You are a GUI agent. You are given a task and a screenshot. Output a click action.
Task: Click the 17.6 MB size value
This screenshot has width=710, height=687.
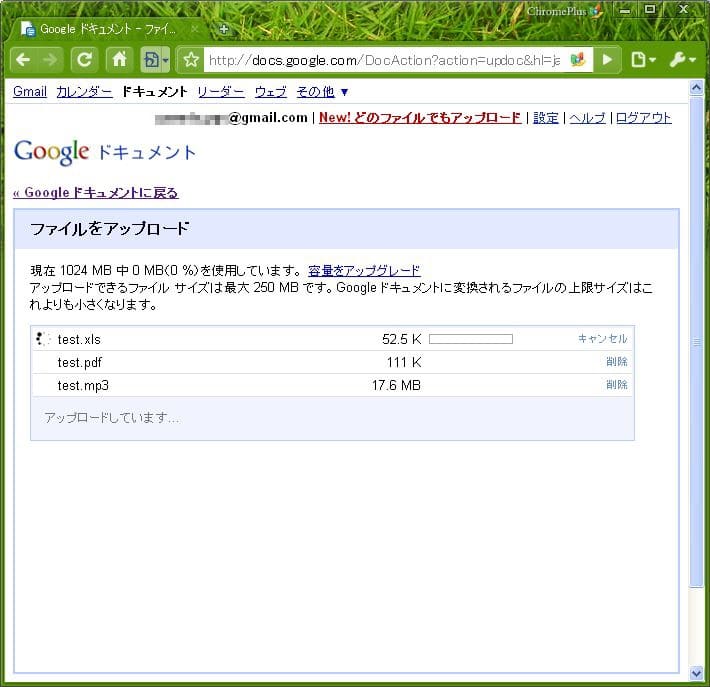396,385
